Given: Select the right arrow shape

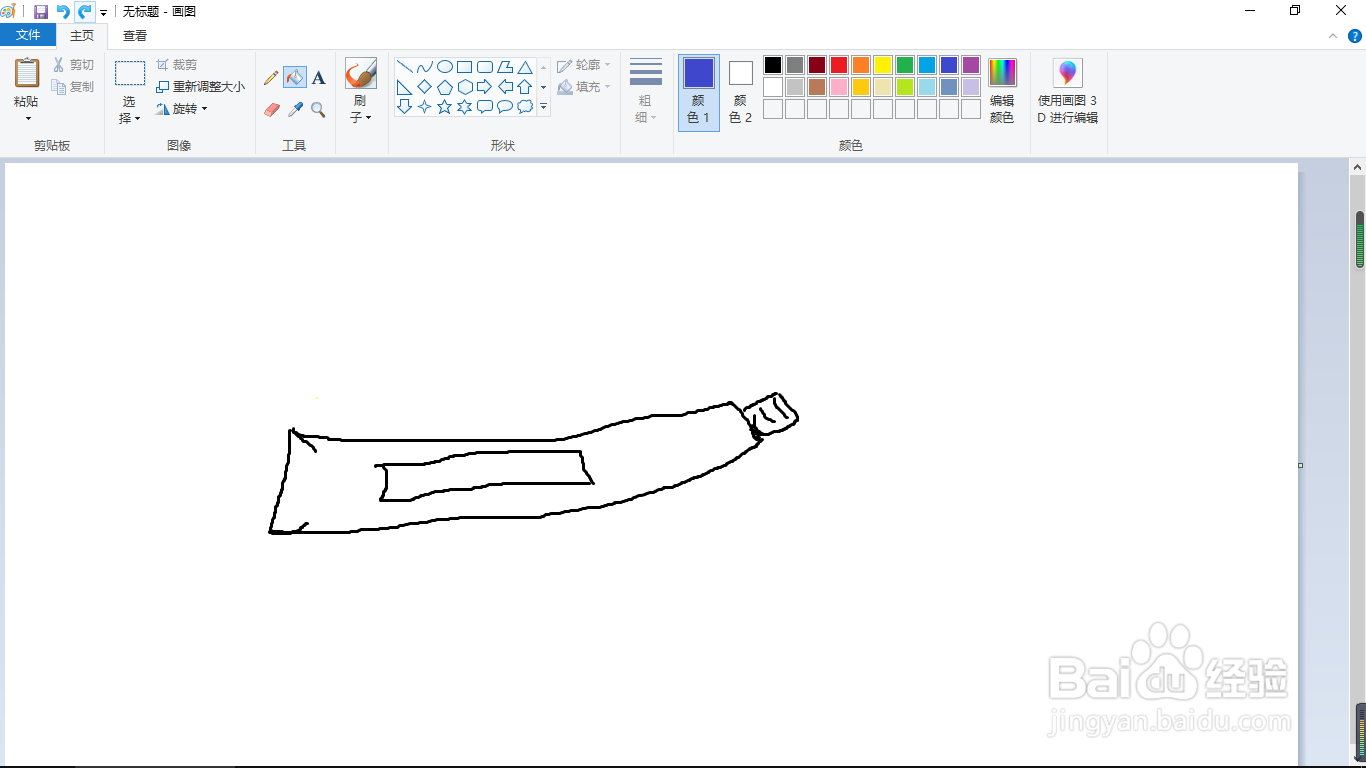Looking at the screenshot, I should (485, 87).
